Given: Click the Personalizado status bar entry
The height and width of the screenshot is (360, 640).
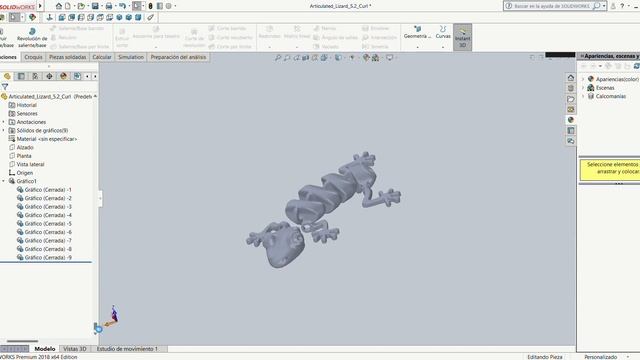Looking at the screenshot, I should [x=600, y=357].
